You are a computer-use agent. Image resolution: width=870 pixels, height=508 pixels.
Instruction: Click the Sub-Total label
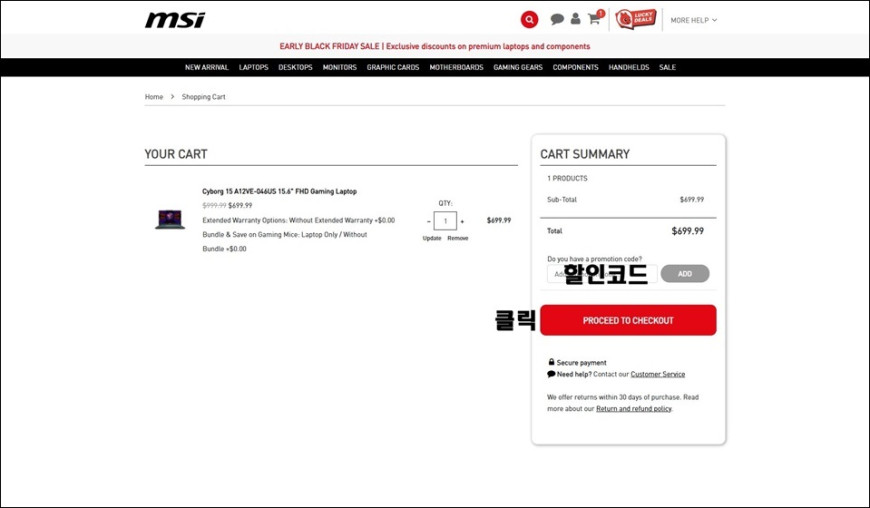(562, 200)
